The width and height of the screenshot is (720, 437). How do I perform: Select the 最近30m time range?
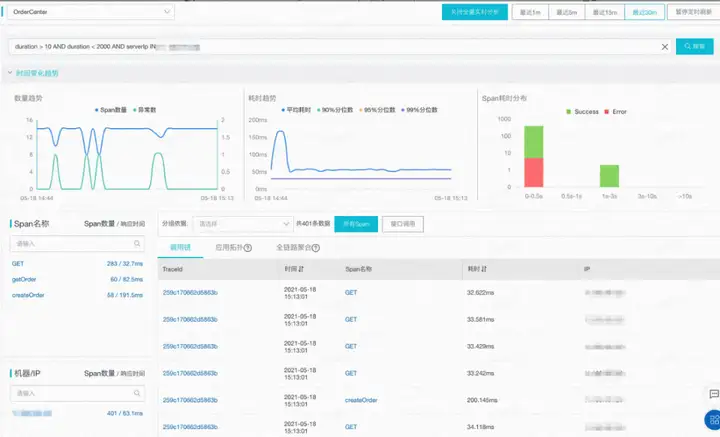point(644,12)
